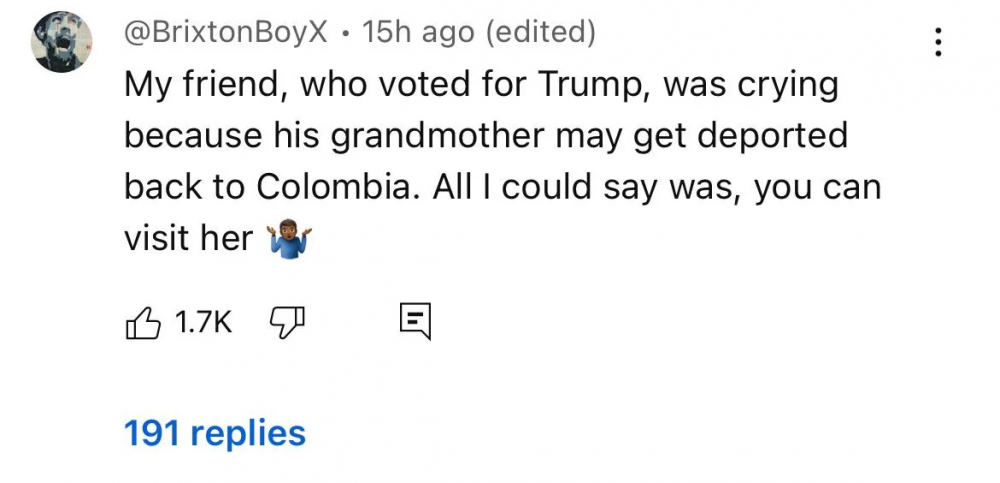
Task: Like the comment with thumbs-up icon
Action: 141,322
